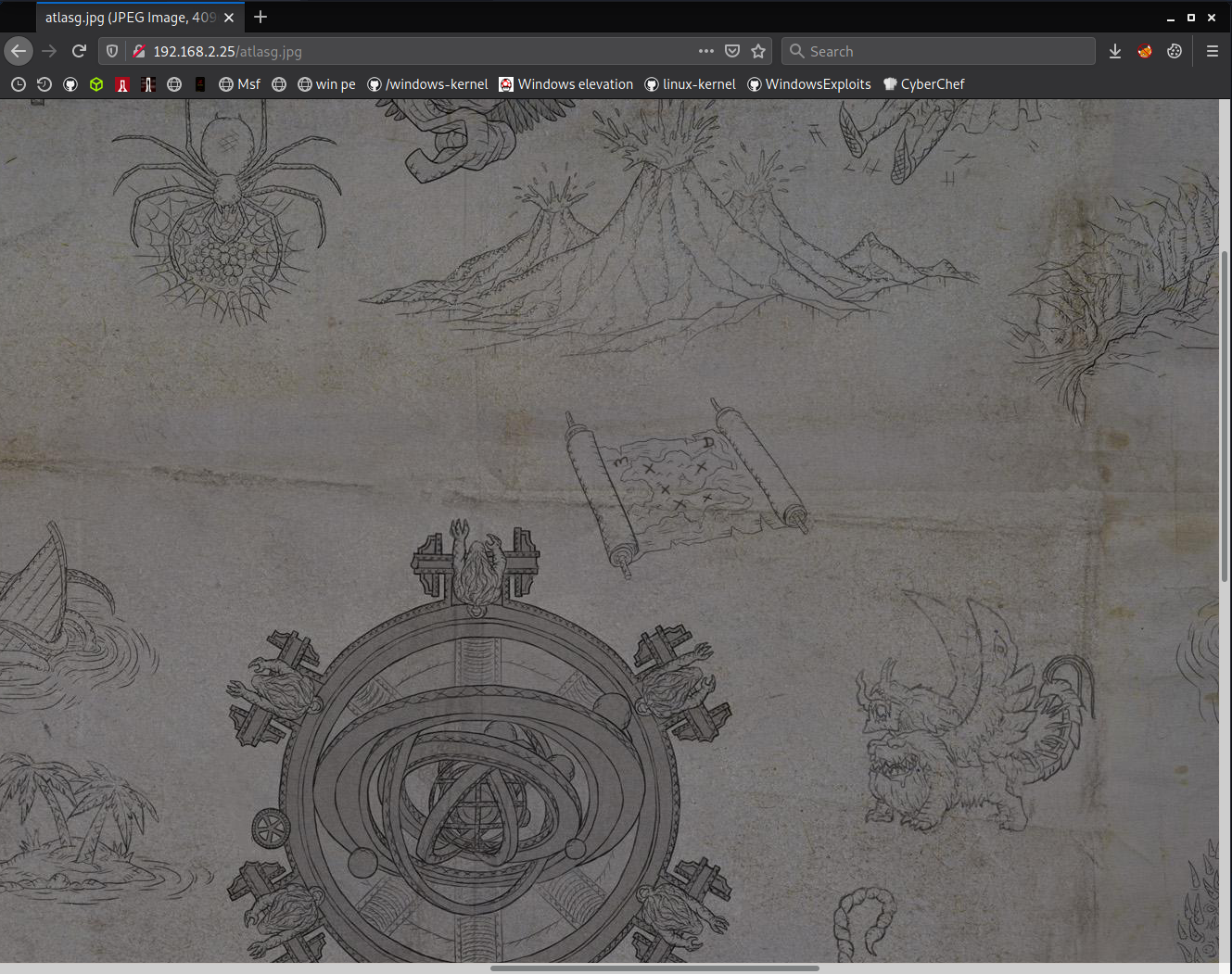Toggle bookmark star for this page
This screenshot has width=1232, height=974.
tap(758, 51)
